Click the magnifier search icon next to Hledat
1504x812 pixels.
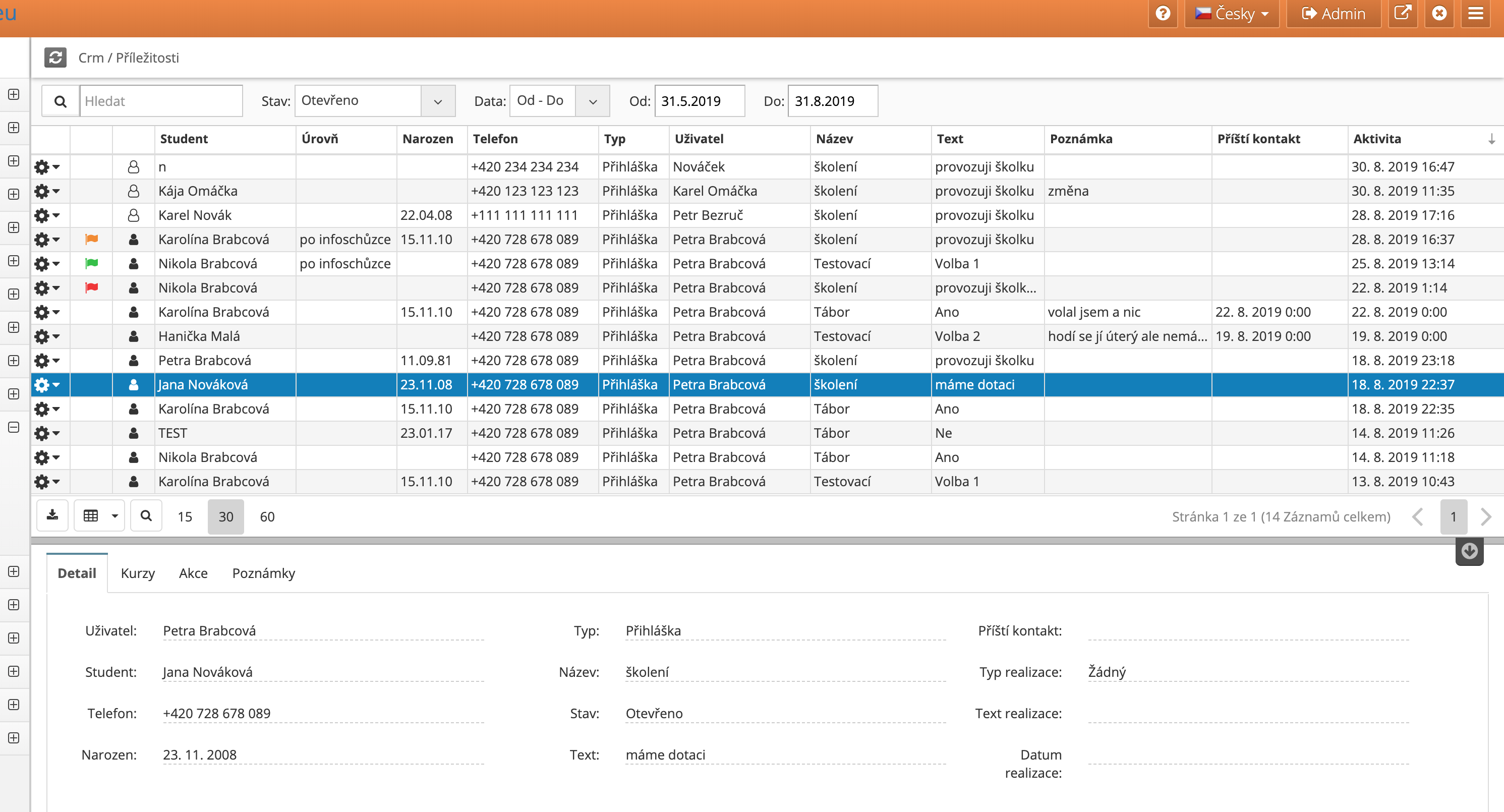pos(60,101)
